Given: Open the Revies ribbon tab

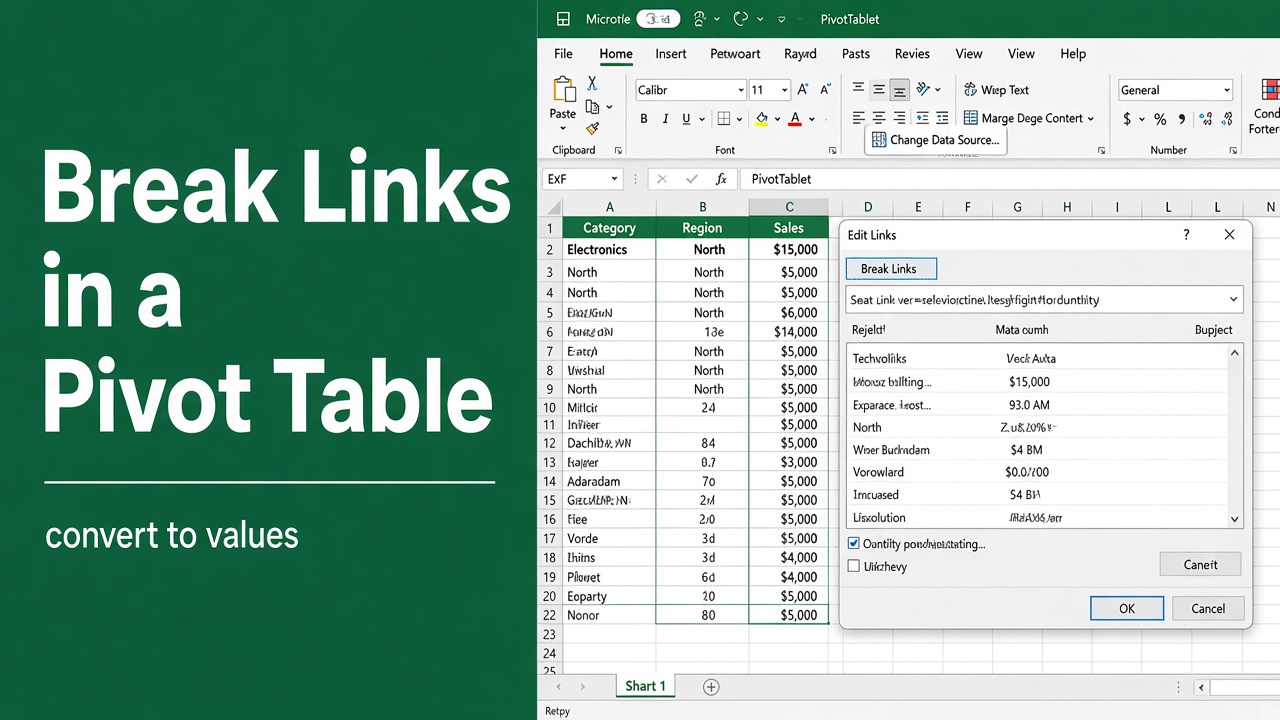Looking at the screenshot, I should coord(912,54).
